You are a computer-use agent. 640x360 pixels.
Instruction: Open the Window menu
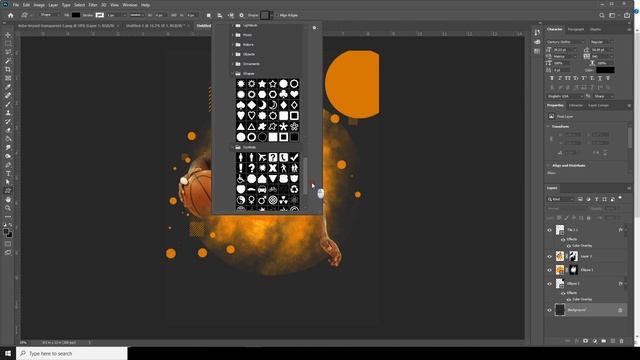click(130, 5)
